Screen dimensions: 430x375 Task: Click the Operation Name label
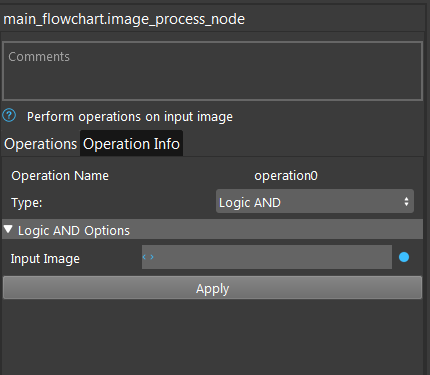tap(60, 176)
